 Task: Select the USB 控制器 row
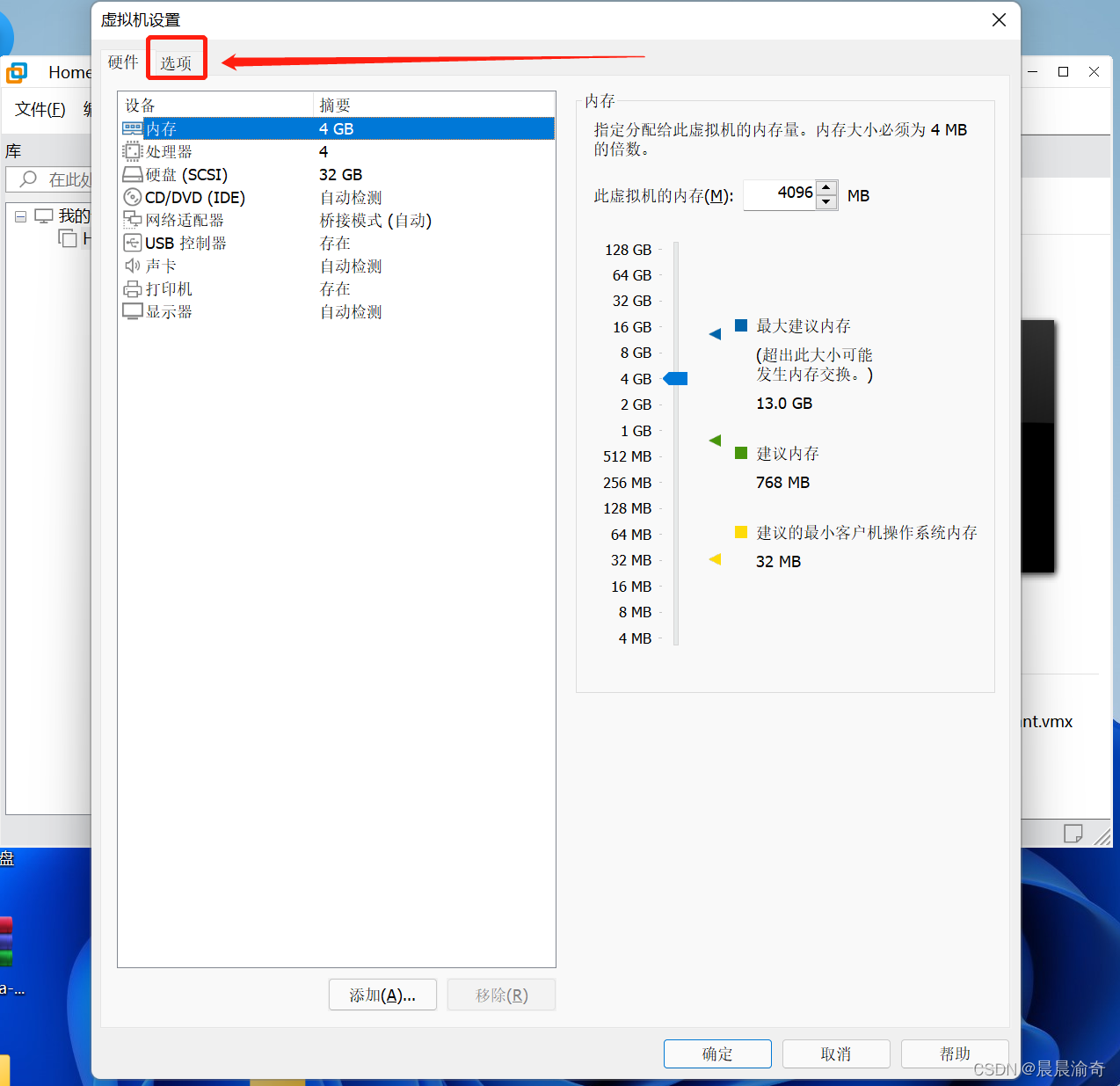[x=337, y=243]
